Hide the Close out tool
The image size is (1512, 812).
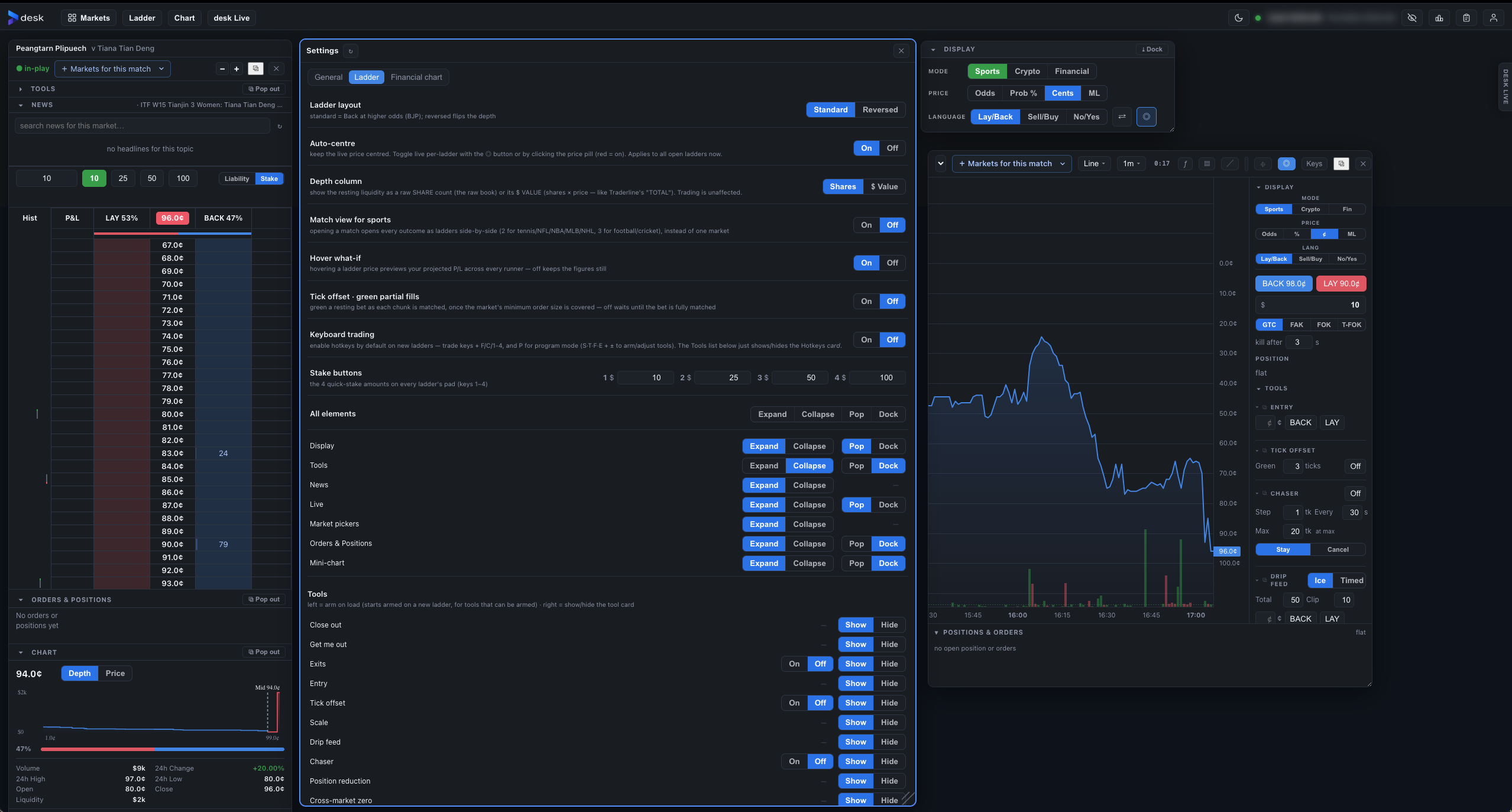click(x=889, y=625)
